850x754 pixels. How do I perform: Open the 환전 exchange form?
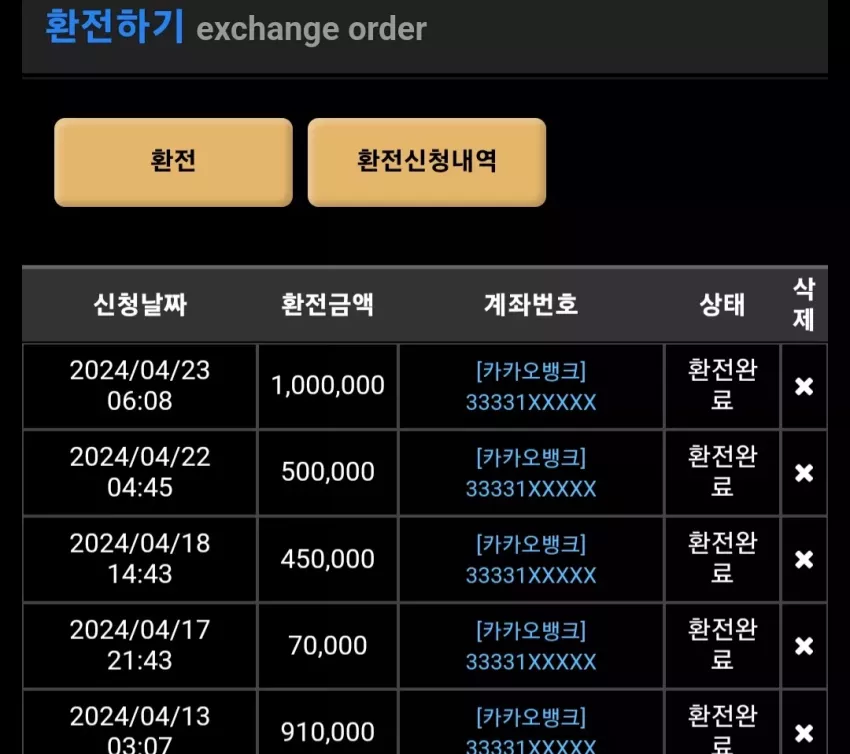tap(173, 162)
